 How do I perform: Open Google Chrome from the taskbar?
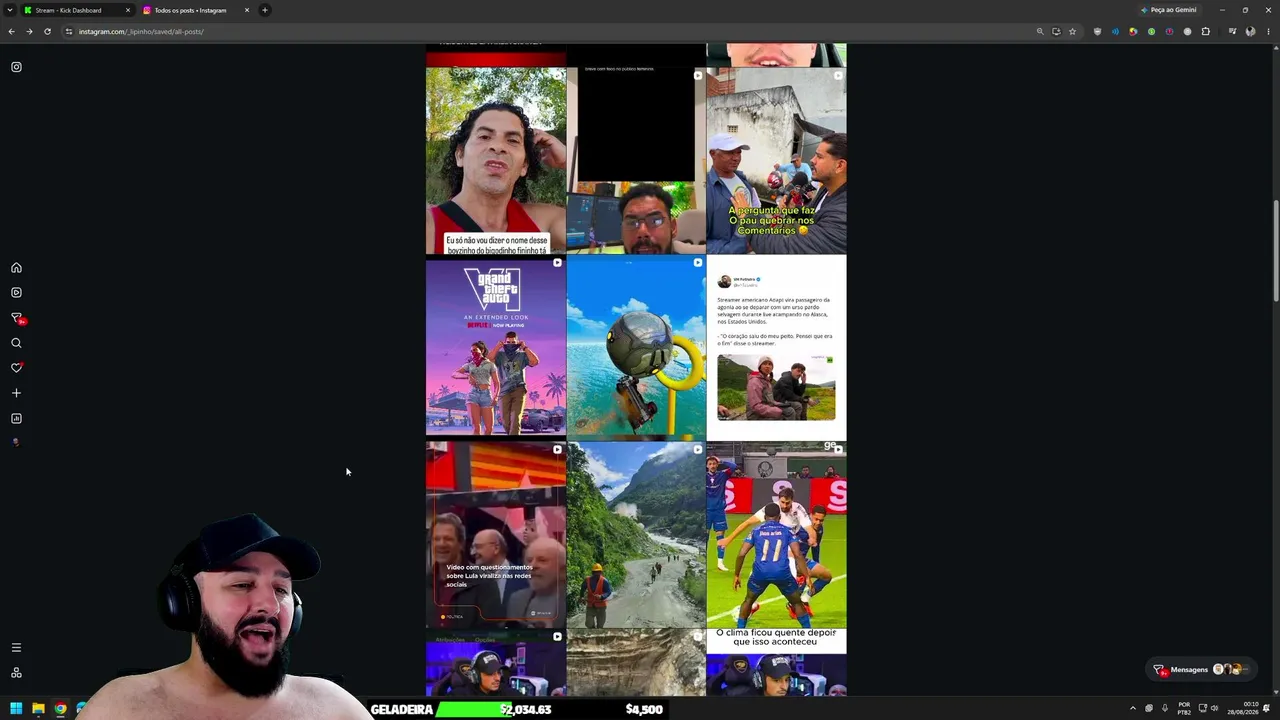[60, 709]
